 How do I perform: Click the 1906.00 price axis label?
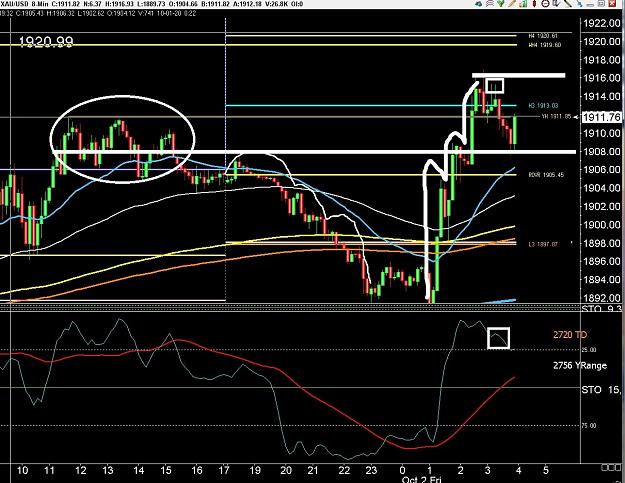click(x=602, y=169)
